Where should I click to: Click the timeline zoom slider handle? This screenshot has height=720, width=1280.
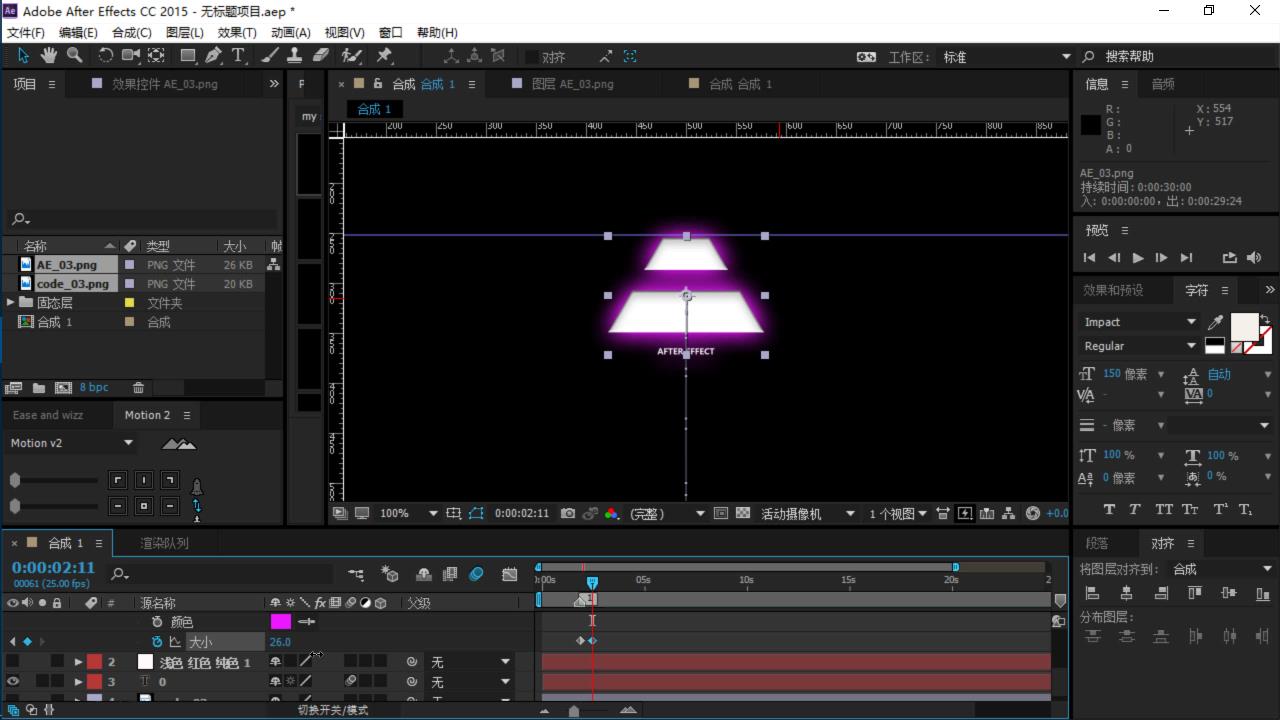(x=573, y=711)
